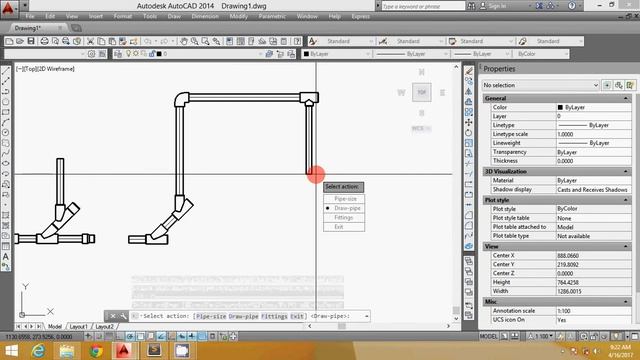Viewport: 640px width, 360px height.
Task: Click the Top face of the ViewCube
Action: (x=422, y=92)
